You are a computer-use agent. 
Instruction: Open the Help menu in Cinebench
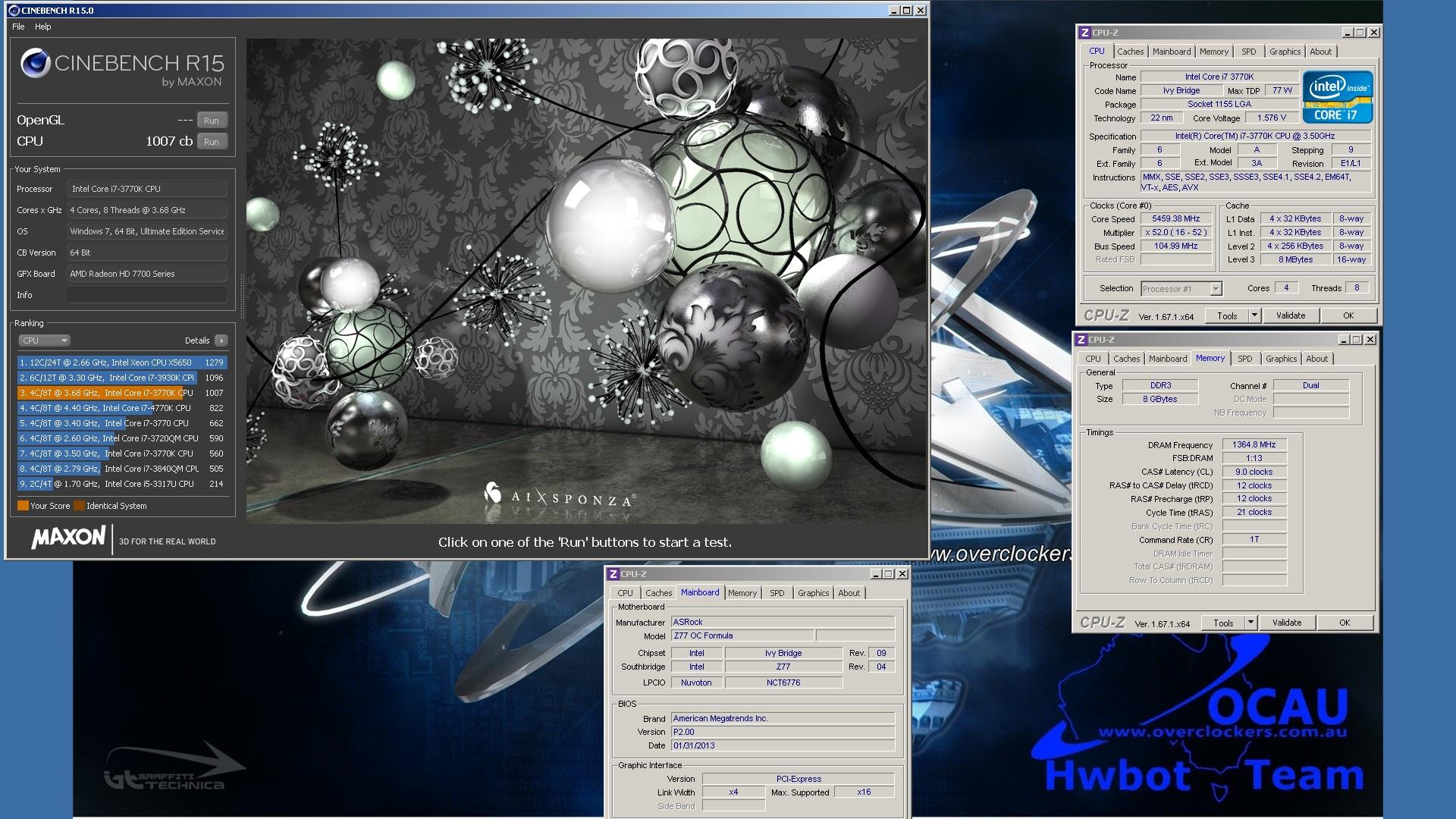[43, 27]
